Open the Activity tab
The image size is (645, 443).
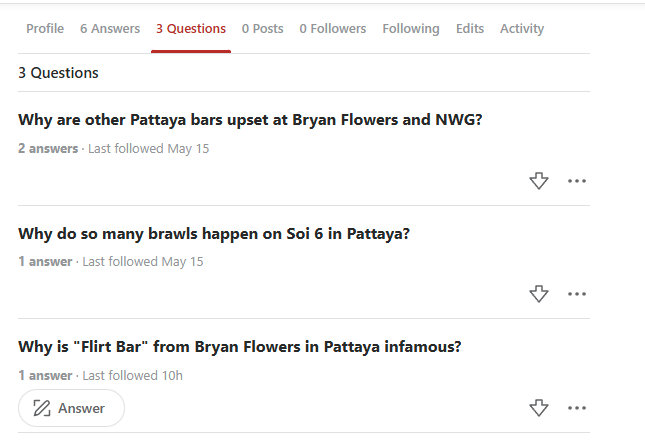point(522,28)
